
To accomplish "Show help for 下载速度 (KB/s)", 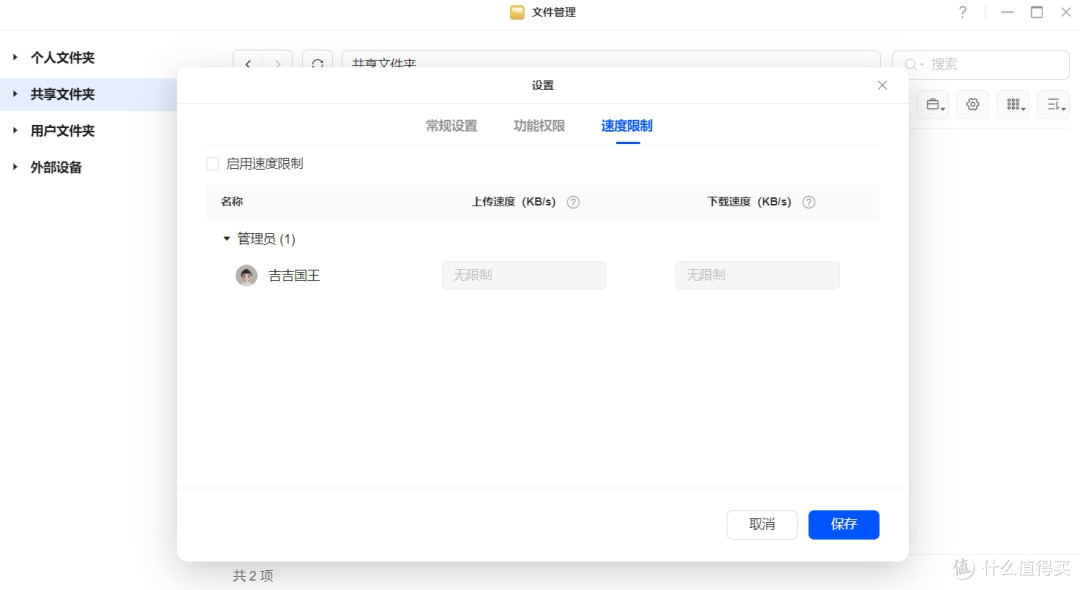I will [x=809, y=202].
